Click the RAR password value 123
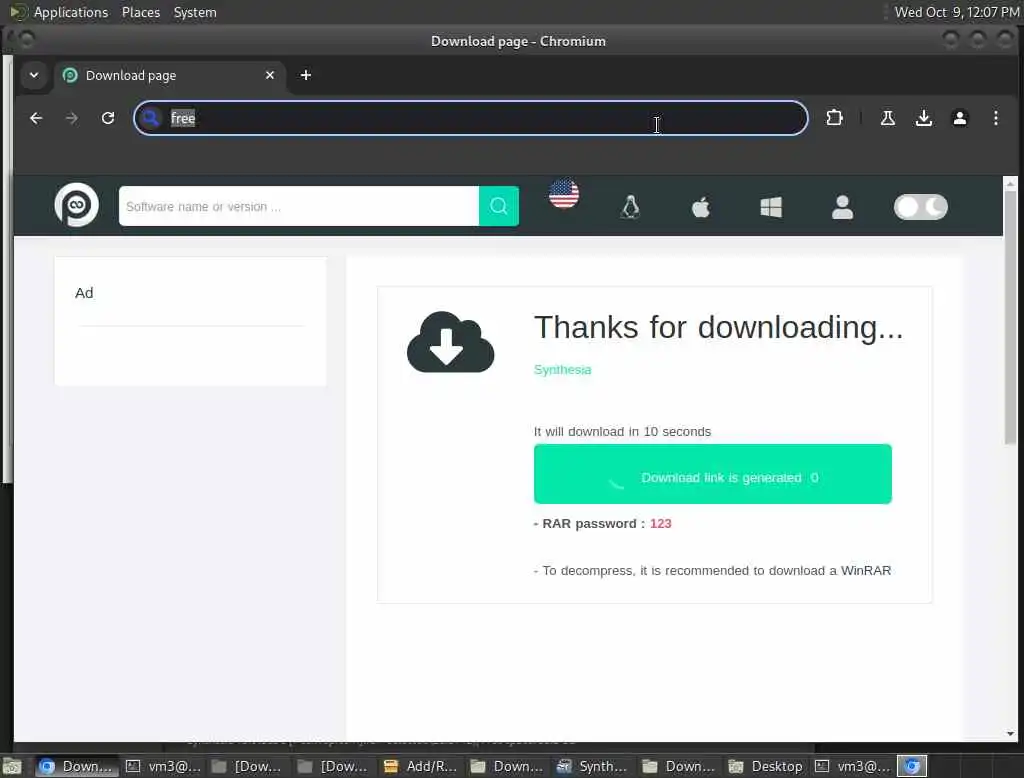The image size is (1024, 778). pos(660,524)
